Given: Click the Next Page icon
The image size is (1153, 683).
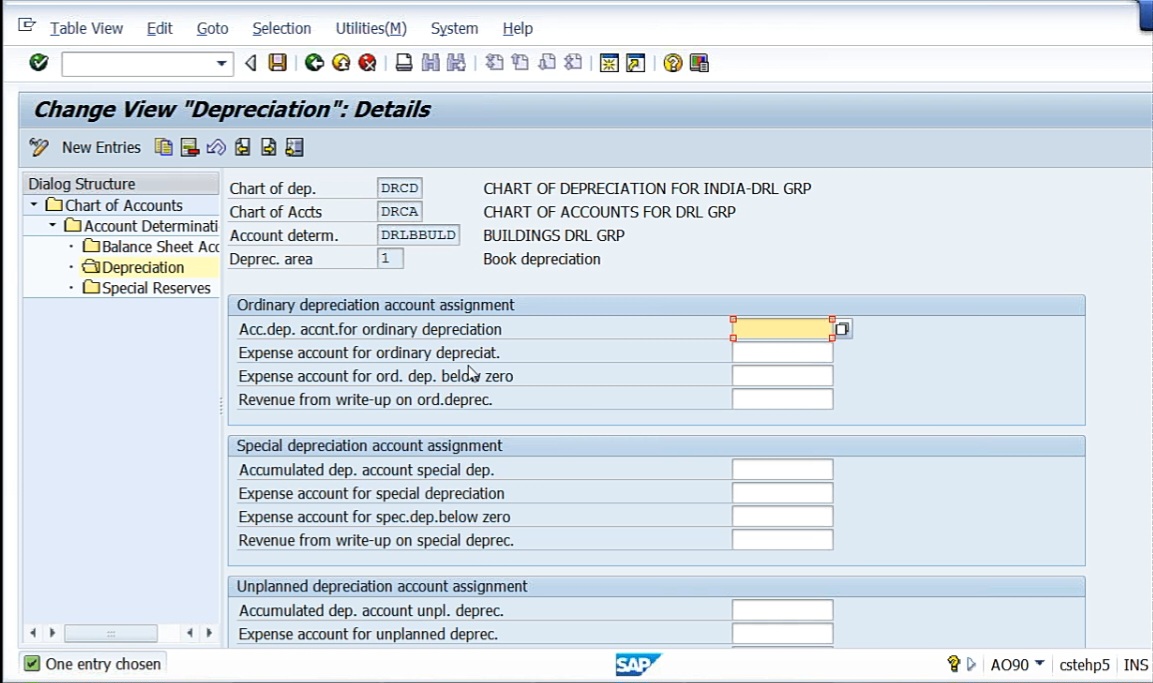Looking at the screenshot, I should pos(546,63).
